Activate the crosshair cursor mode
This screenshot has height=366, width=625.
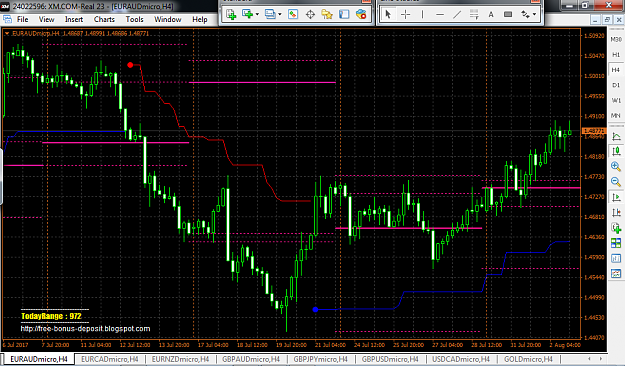tap(405, 15)
